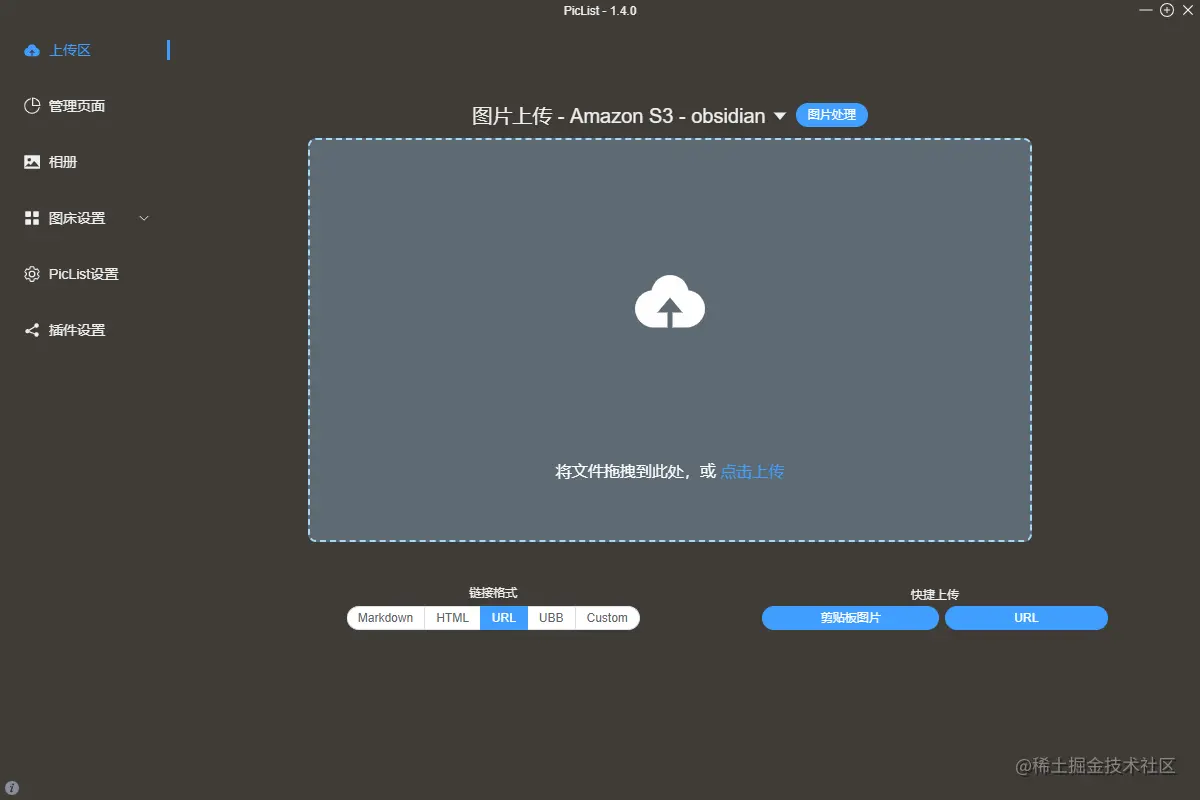Click the plus circle window icon in title bar
This screenshot has width=1200, height=800.
tap(1166, 10)
